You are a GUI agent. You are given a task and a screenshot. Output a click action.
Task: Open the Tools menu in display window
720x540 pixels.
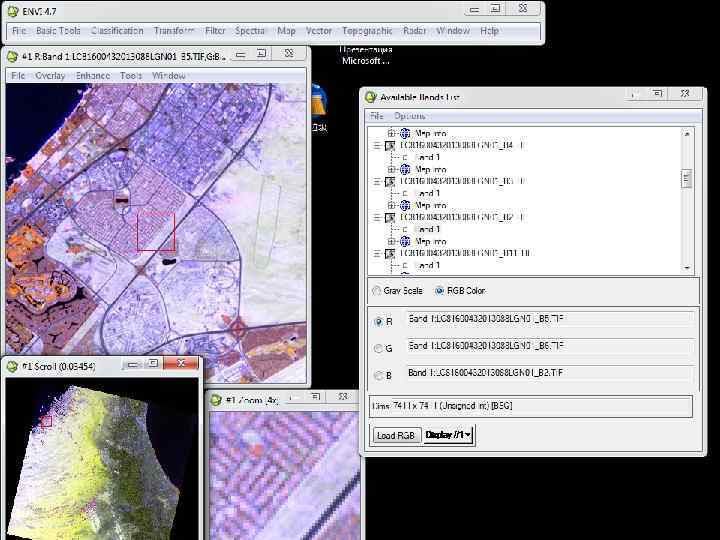pyautogui.click(x=131, y=75)
